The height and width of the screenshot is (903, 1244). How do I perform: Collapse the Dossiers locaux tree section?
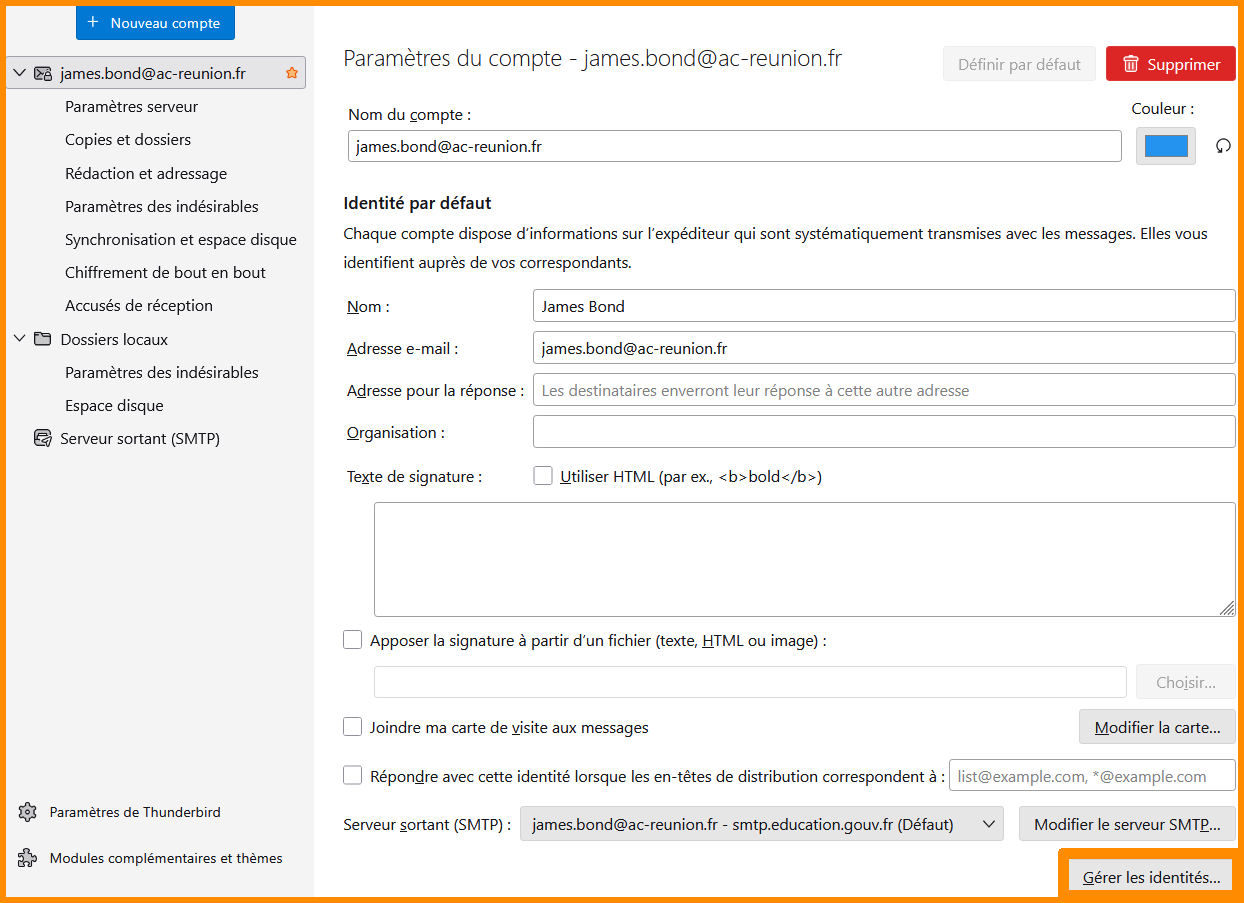pos(19,339)
